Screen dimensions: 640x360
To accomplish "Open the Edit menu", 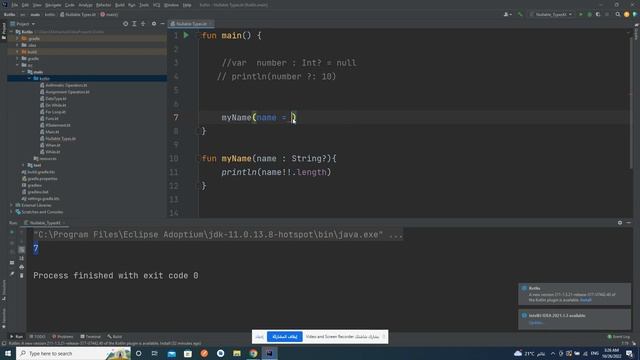I will [25, 5].
